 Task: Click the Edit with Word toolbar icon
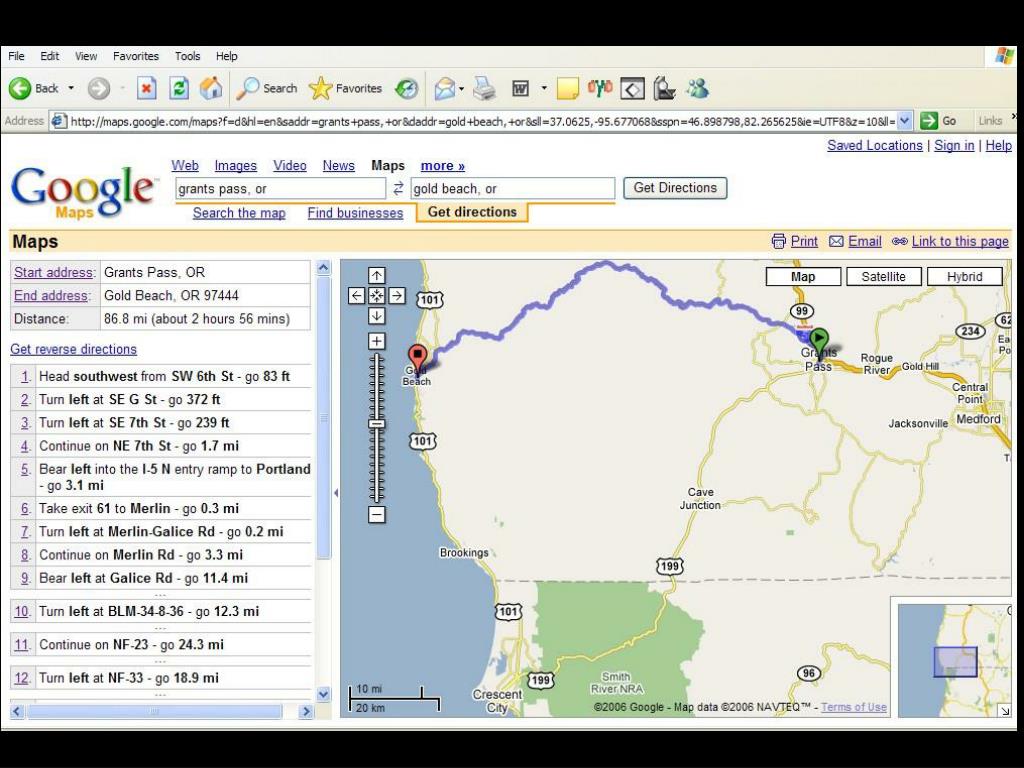pos(520,88)
